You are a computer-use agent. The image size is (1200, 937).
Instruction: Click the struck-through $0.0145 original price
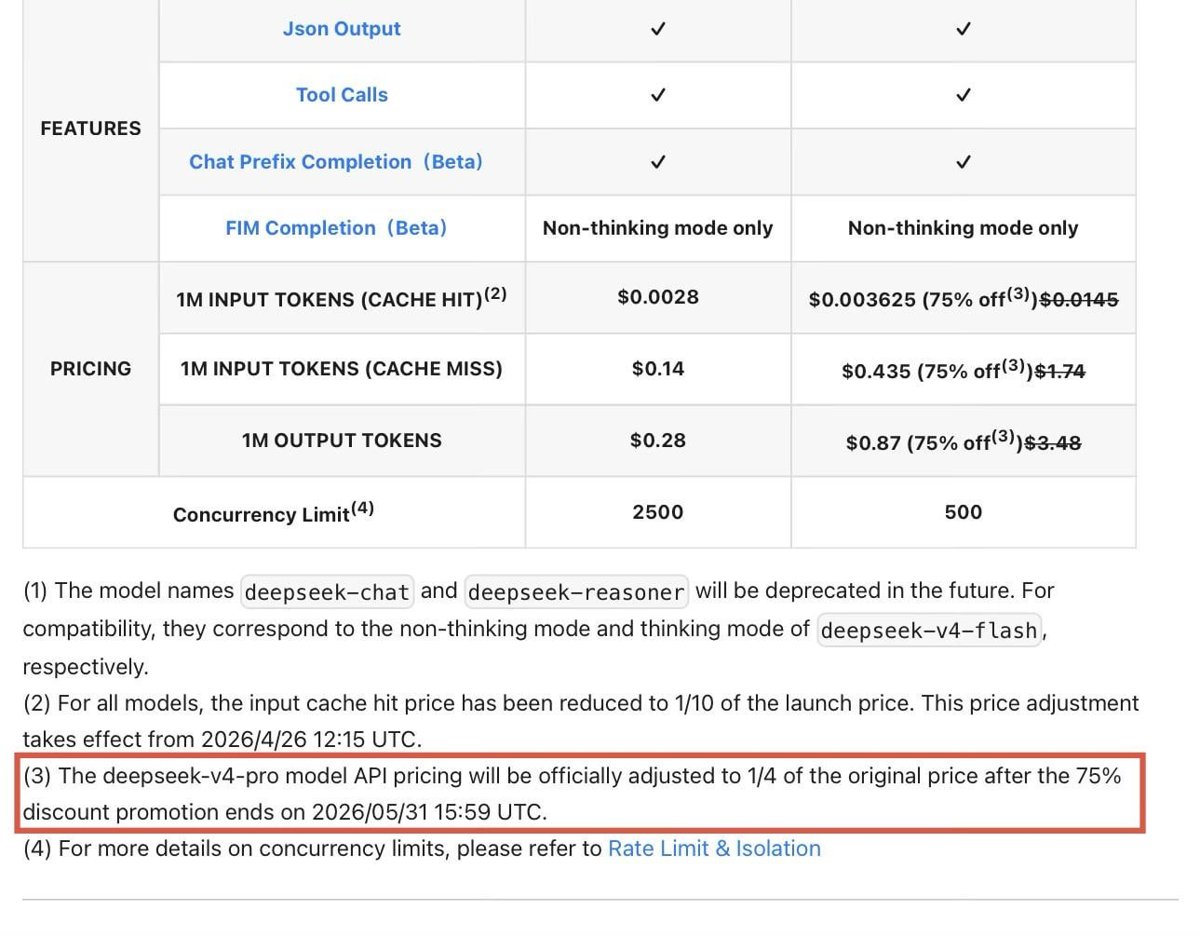[1079, 298]
